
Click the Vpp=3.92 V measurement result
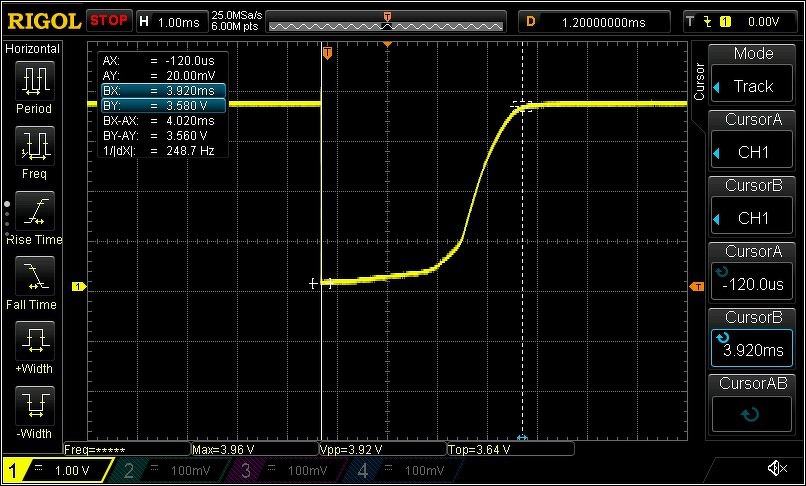click(x=382, y=449)
